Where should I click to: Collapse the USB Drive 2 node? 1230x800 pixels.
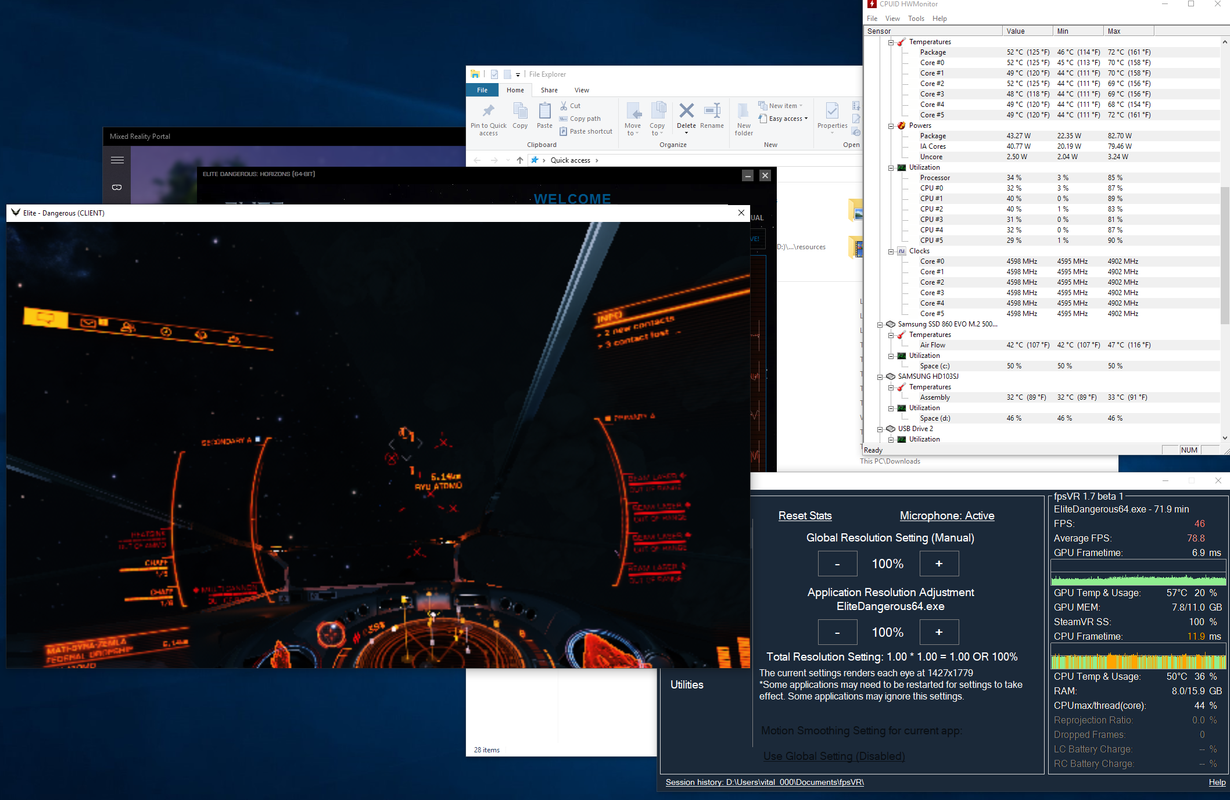[880, 429]
